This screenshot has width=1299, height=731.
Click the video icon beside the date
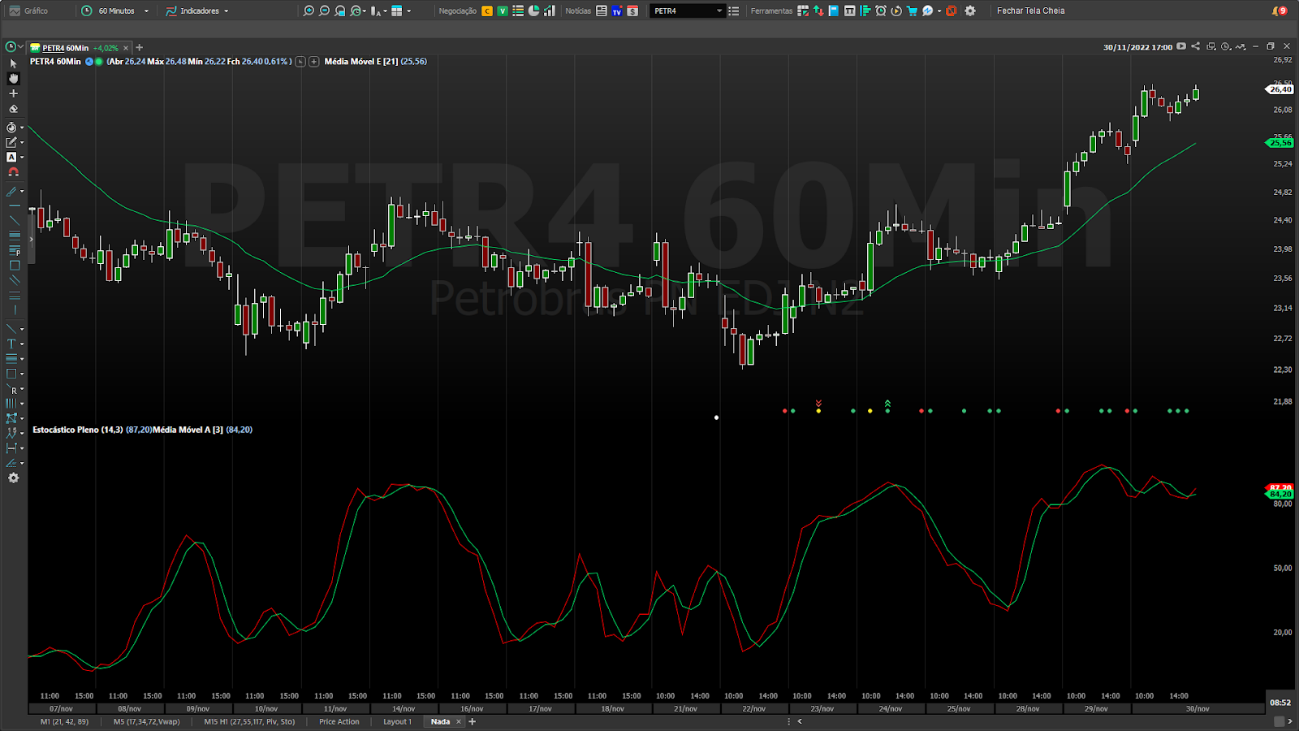pos(1181,46)
